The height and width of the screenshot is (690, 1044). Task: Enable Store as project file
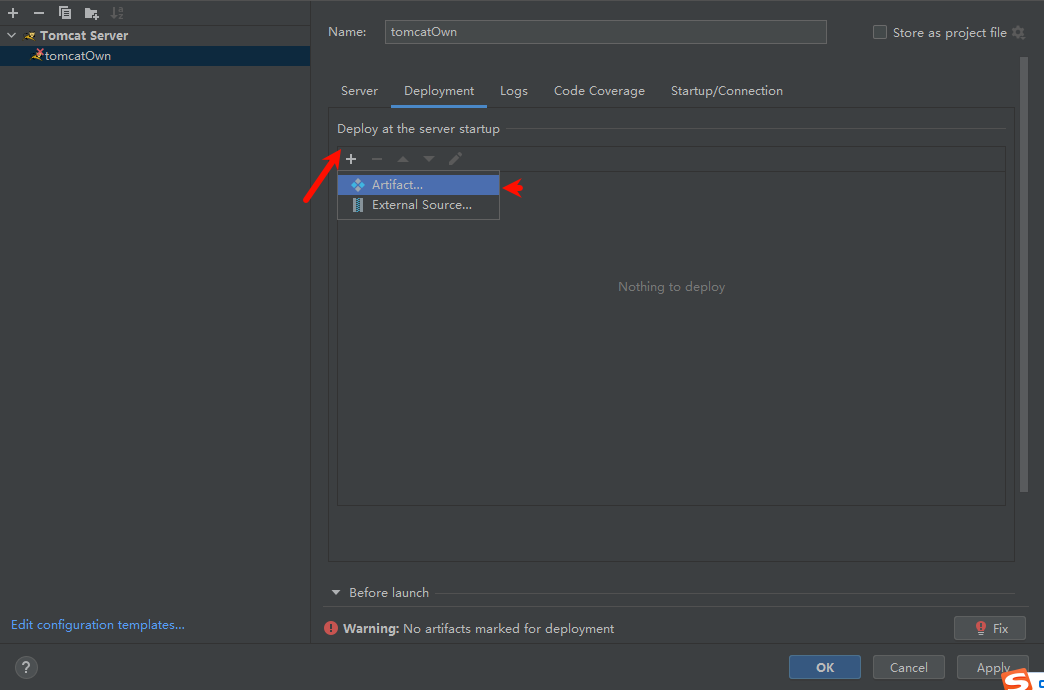pyautogui.click(x=880, y=32)
